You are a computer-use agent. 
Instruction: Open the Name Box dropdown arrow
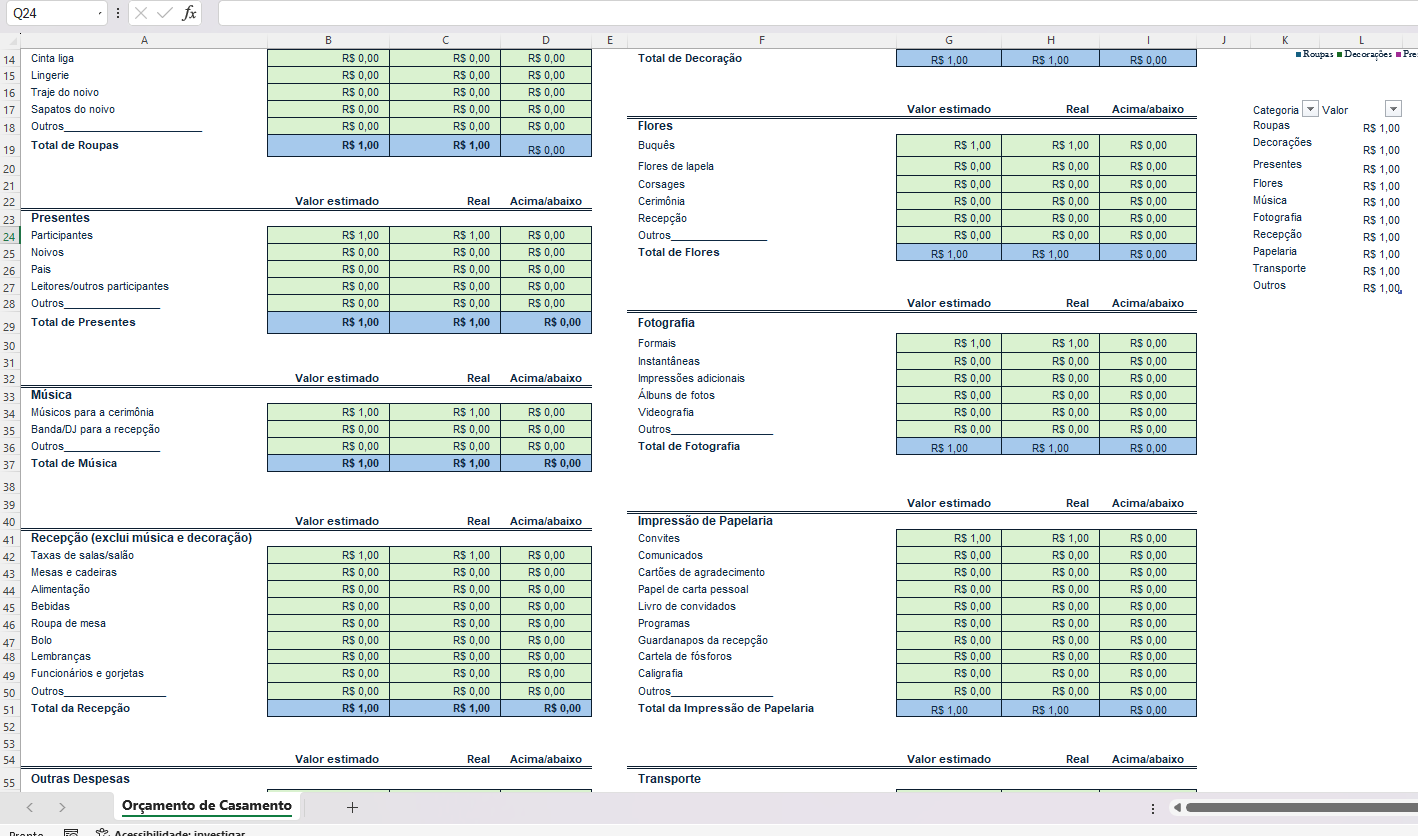point(101,13)
